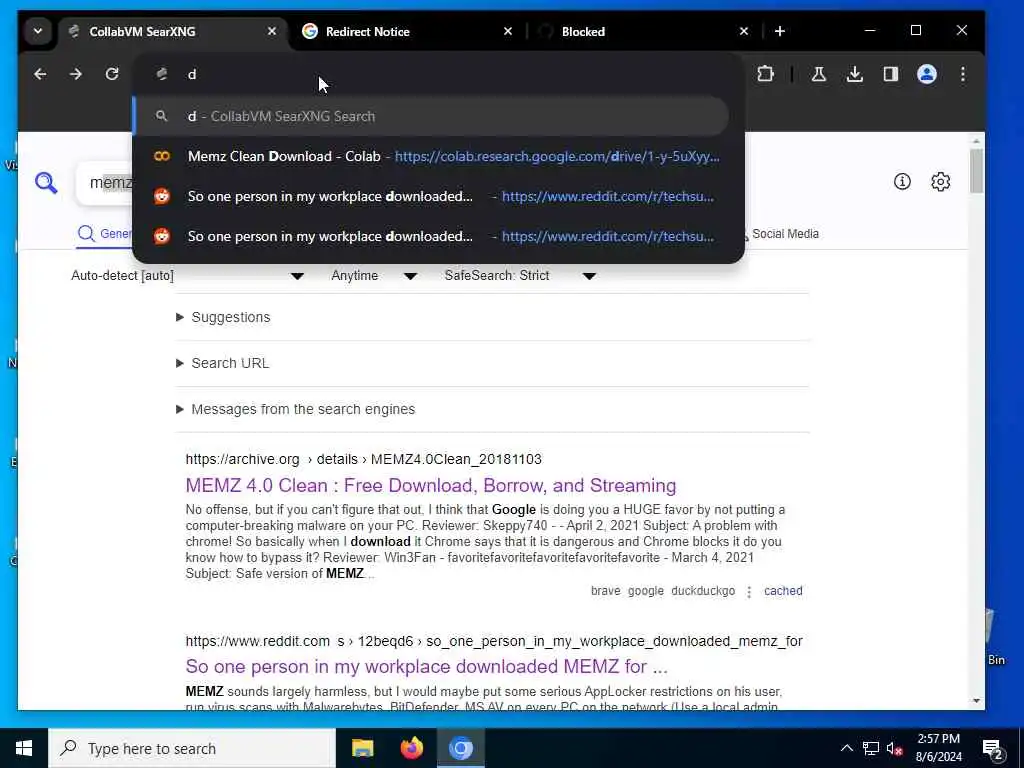Choose the 'd - CollabVM SearXNG Search' suggestion
Viewport: 1024px width, 768px height.
(x=431, y=116)
